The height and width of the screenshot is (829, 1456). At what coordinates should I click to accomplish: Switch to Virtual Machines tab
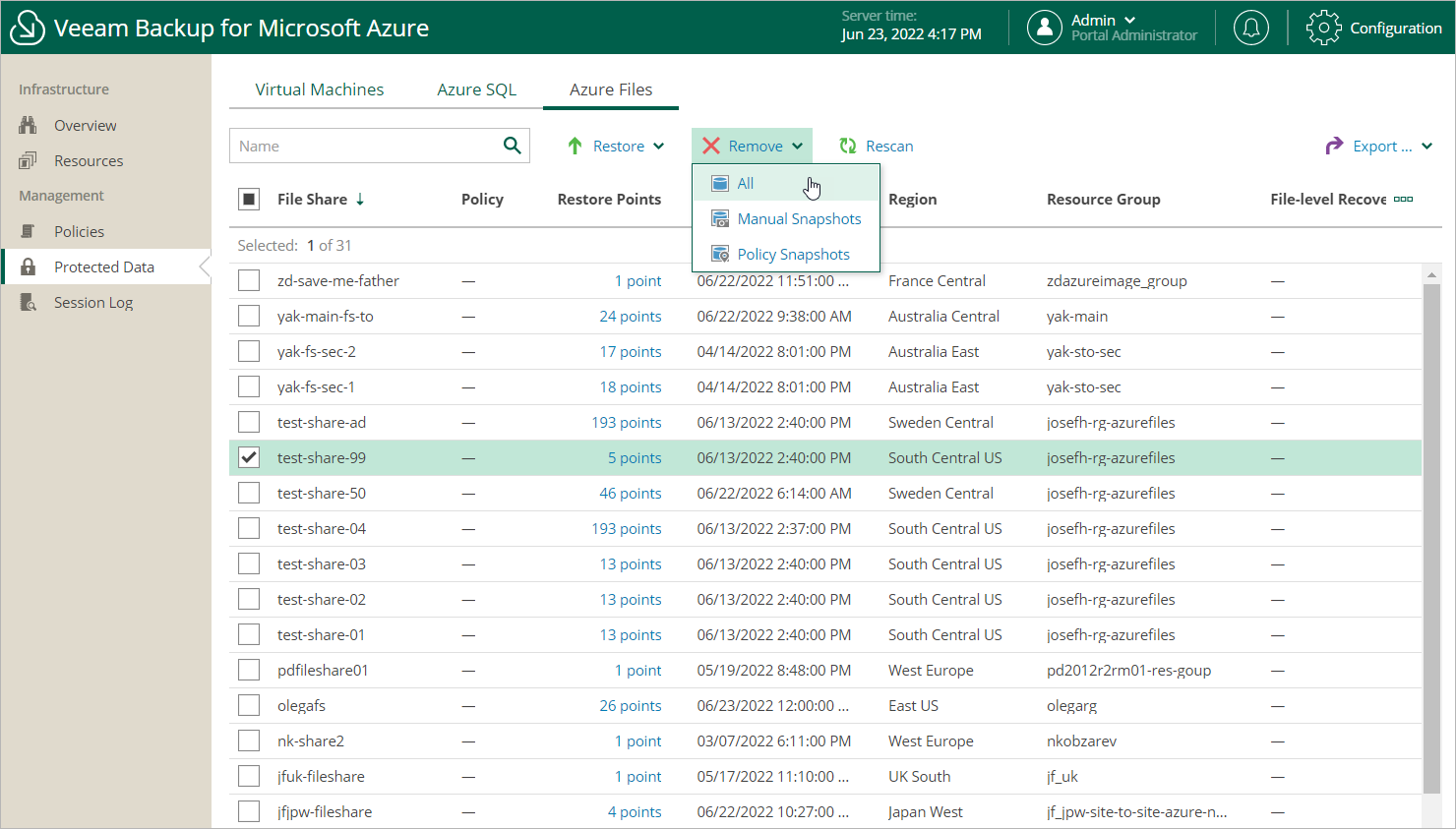pos(320,89)
